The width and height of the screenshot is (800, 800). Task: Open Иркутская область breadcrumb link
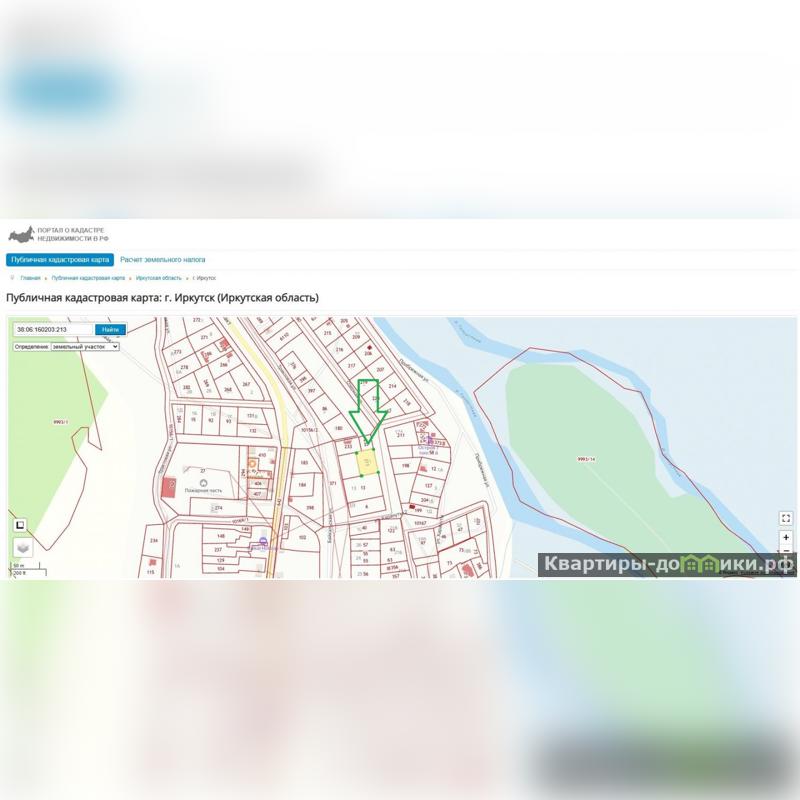pos(159,278)
